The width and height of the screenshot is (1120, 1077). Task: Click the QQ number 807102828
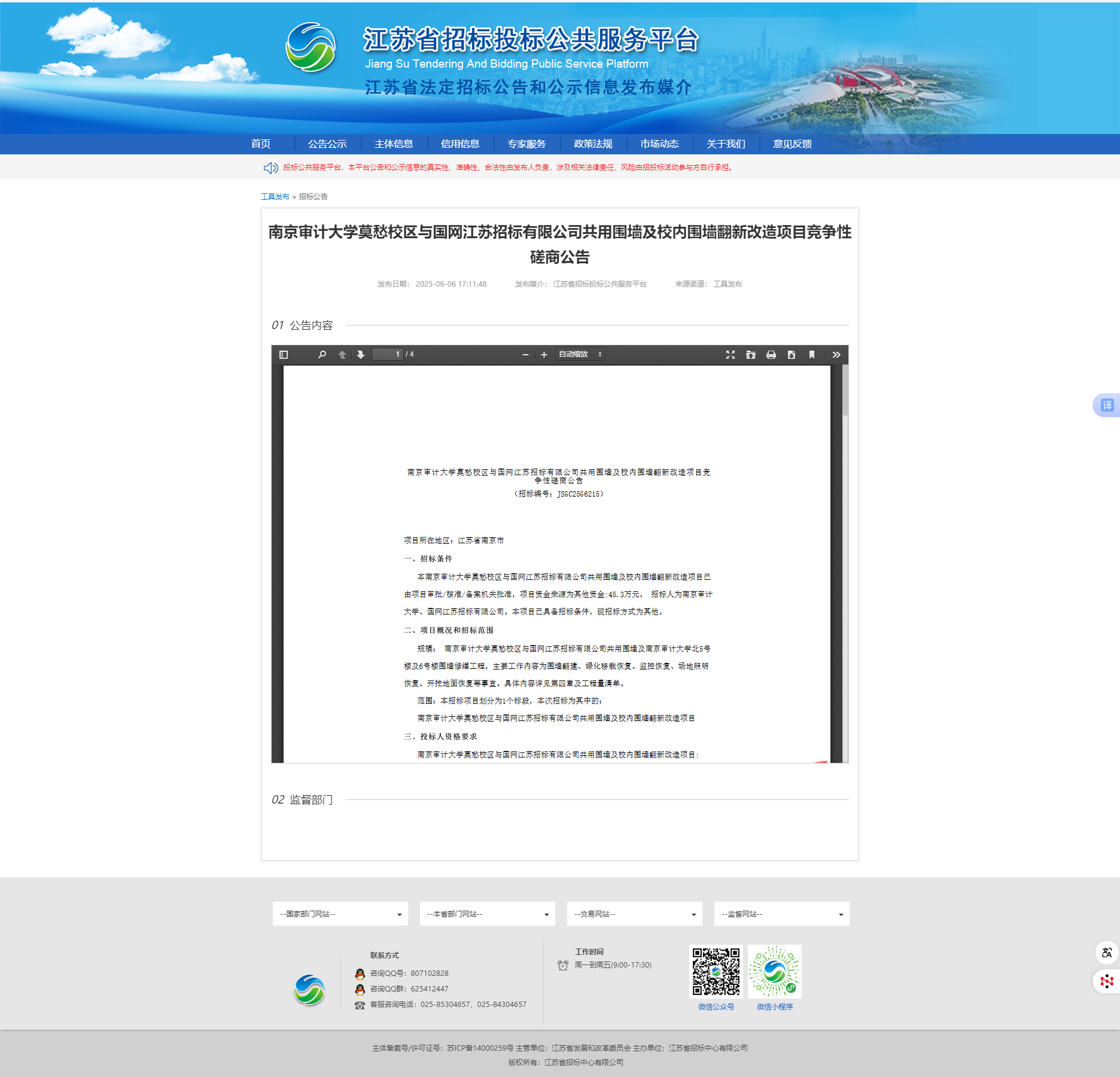tap(430, 973)
